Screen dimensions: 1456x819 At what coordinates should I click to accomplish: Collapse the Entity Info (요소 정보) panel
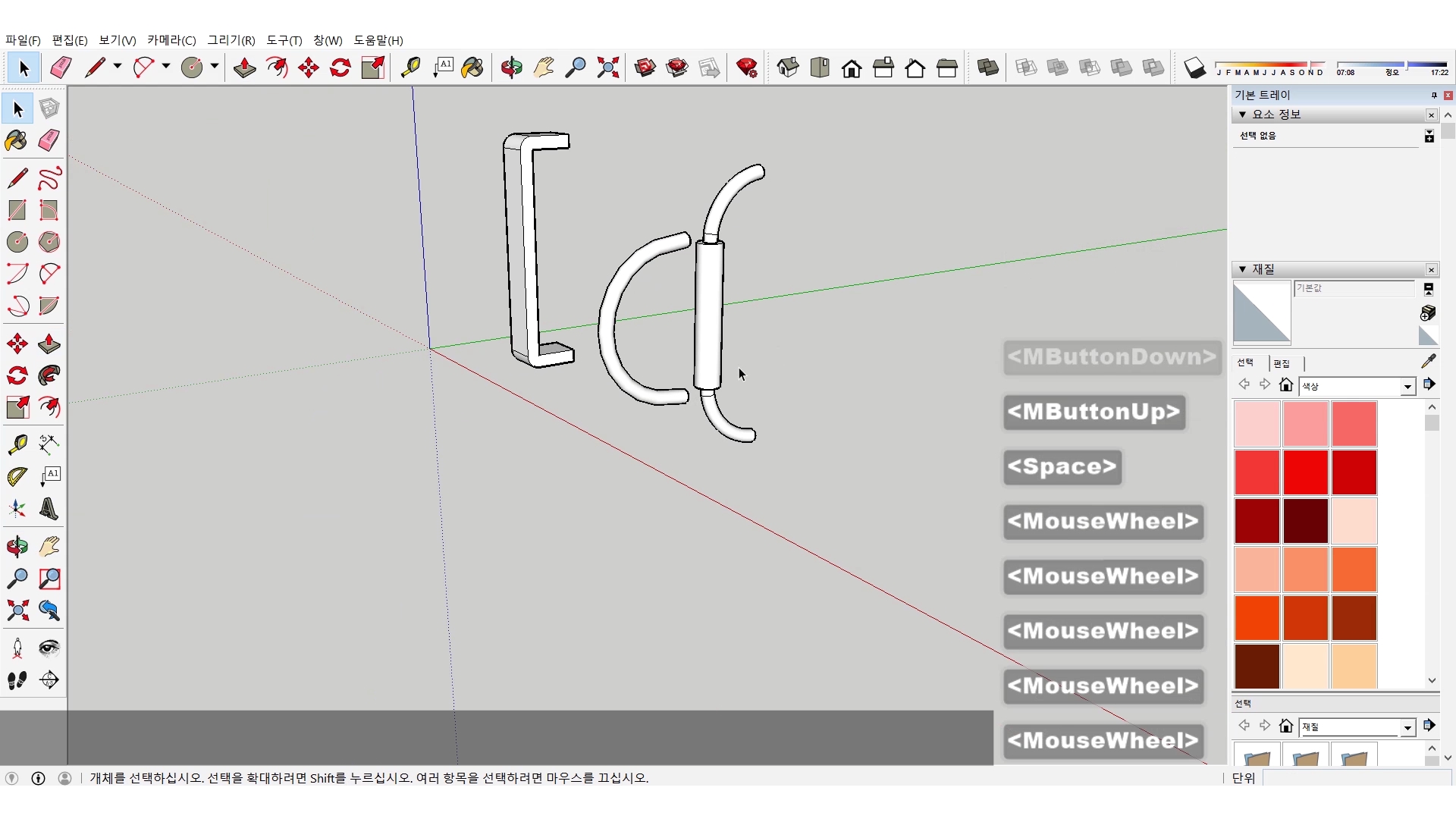[x=1242, y=115]
